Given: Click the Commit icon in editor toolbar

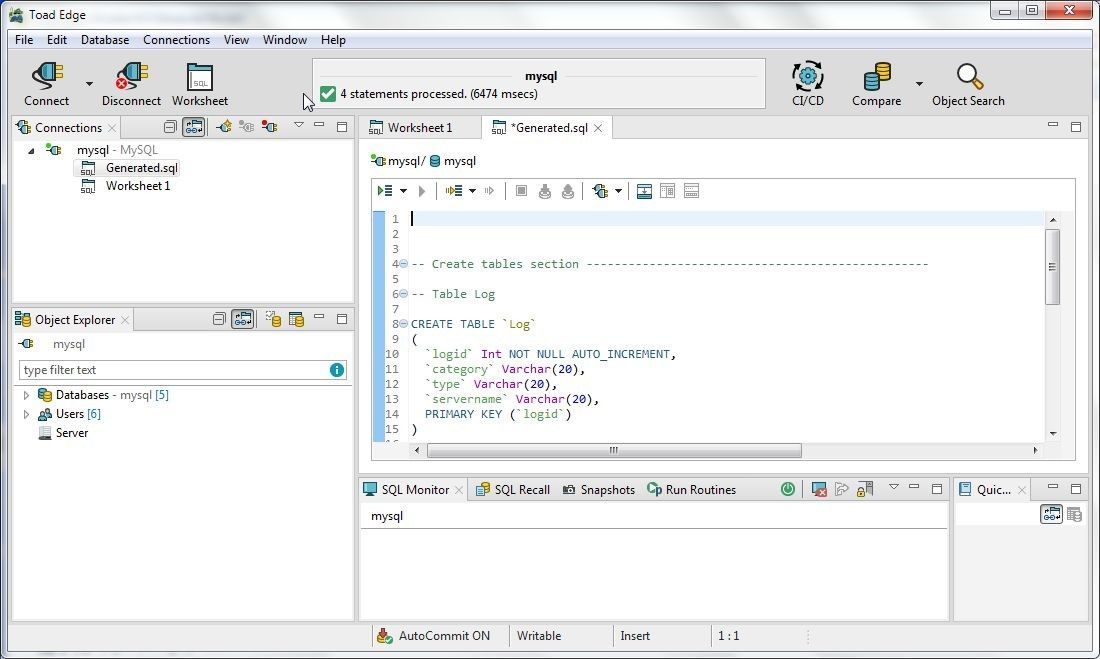Looking at the screenshot, I should click(544, 191).
